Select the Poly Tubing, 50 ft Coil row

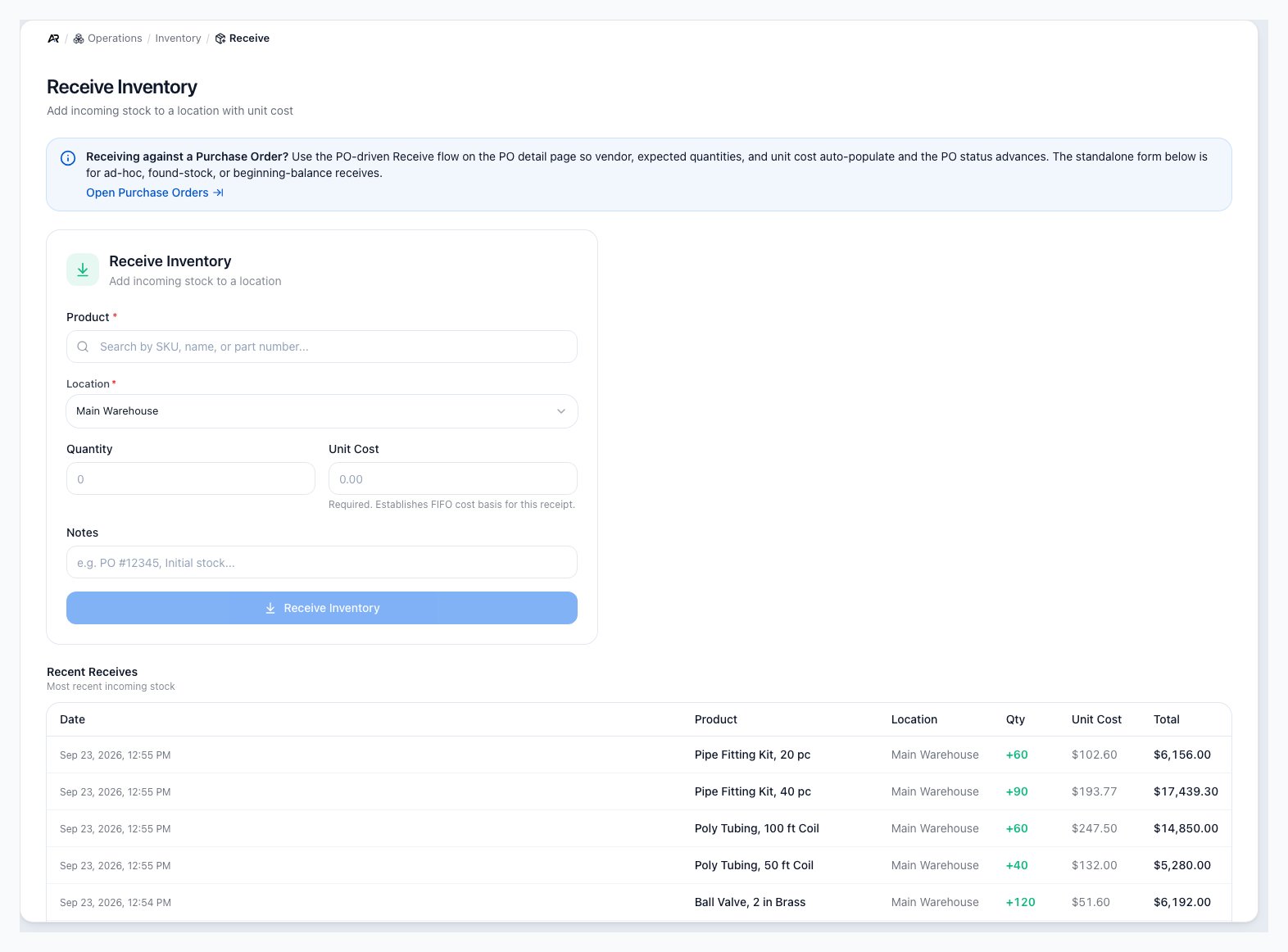[639, 865]
